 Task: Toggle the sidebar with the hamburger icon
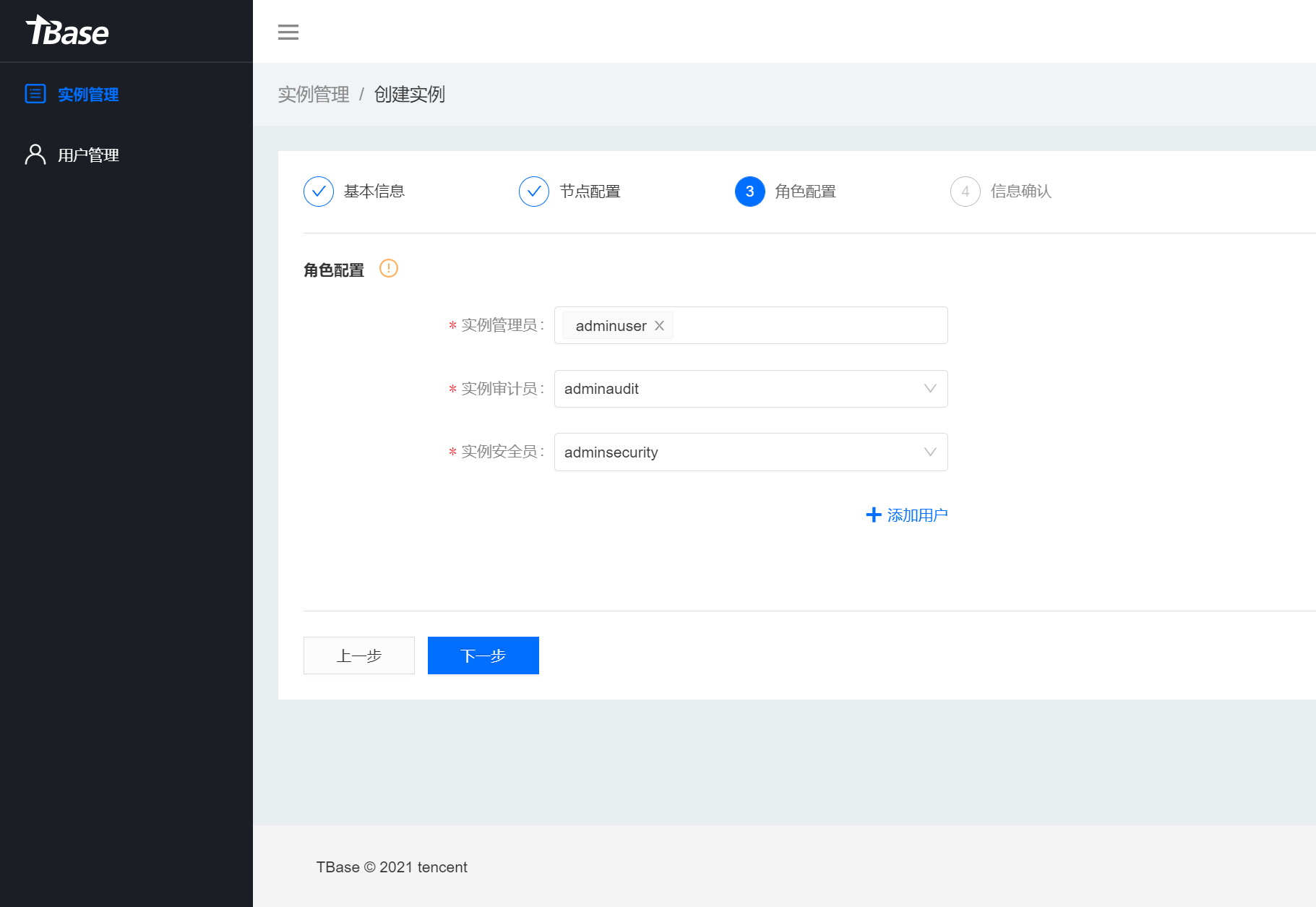(x=288, y=33)
